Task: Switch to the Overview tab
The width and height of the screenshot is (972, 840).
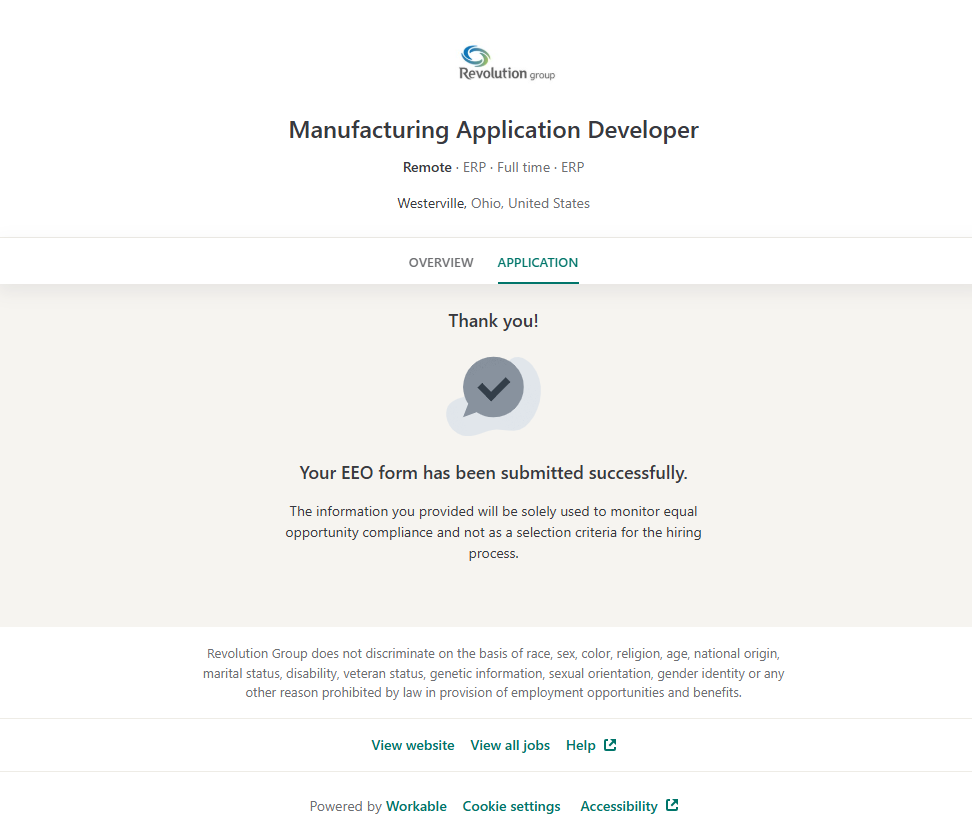Action: (441, 263)
